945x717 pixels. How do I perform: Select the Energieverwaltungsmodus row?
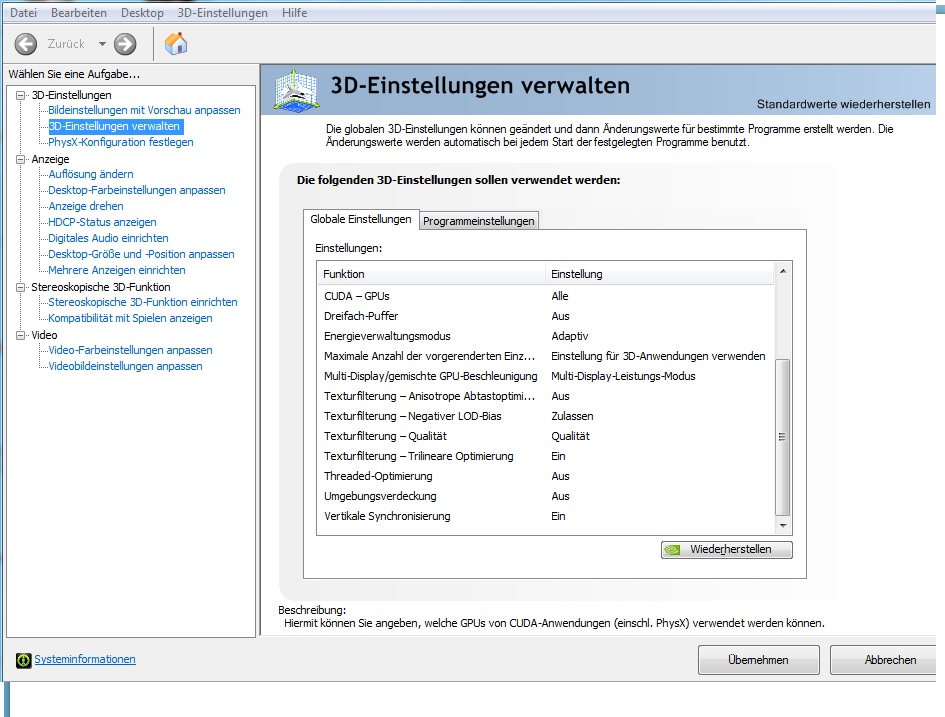coord(546,336)
